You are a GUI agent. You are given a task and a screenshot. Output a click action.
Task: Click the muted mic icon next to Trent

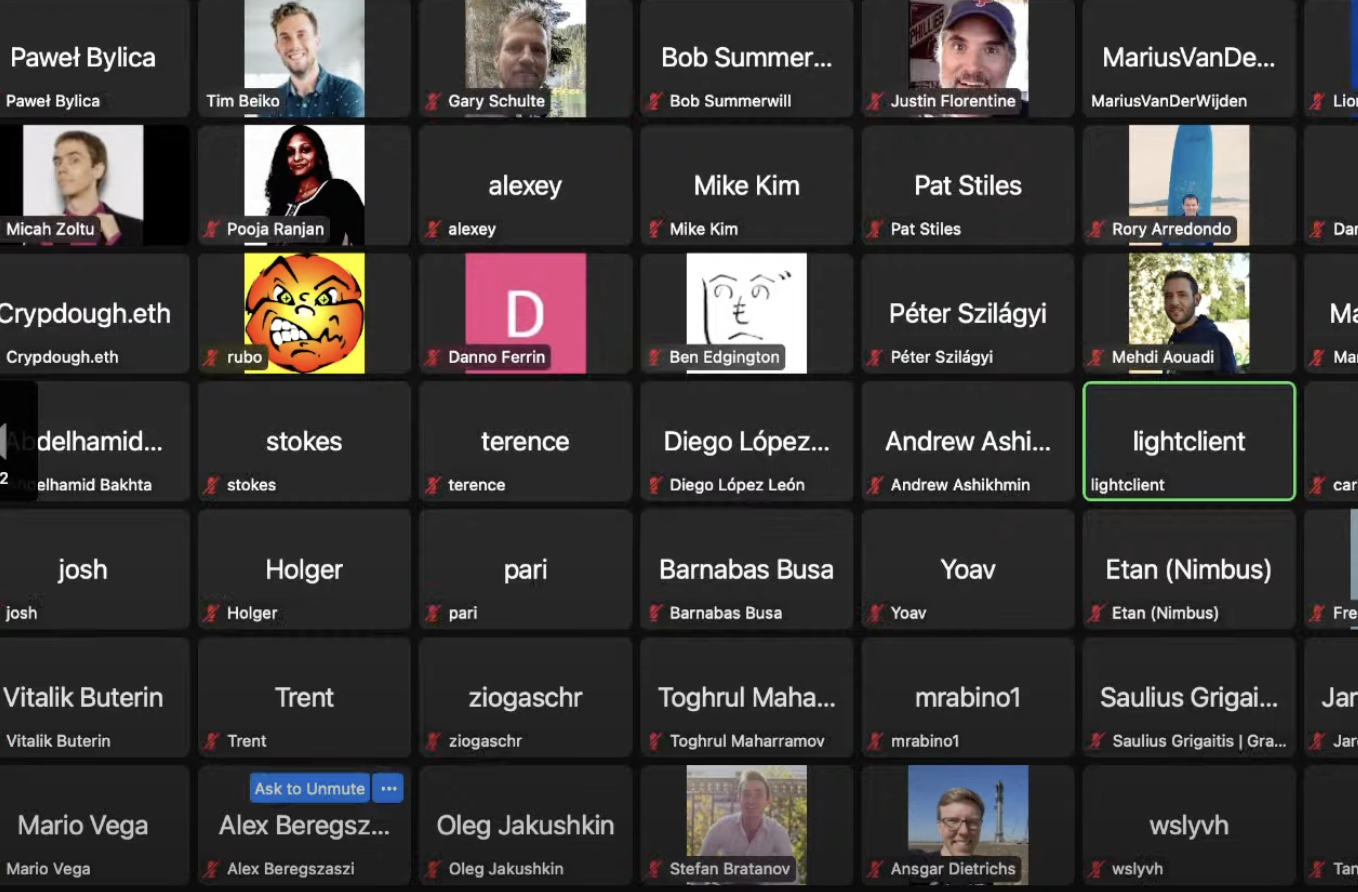212,741
